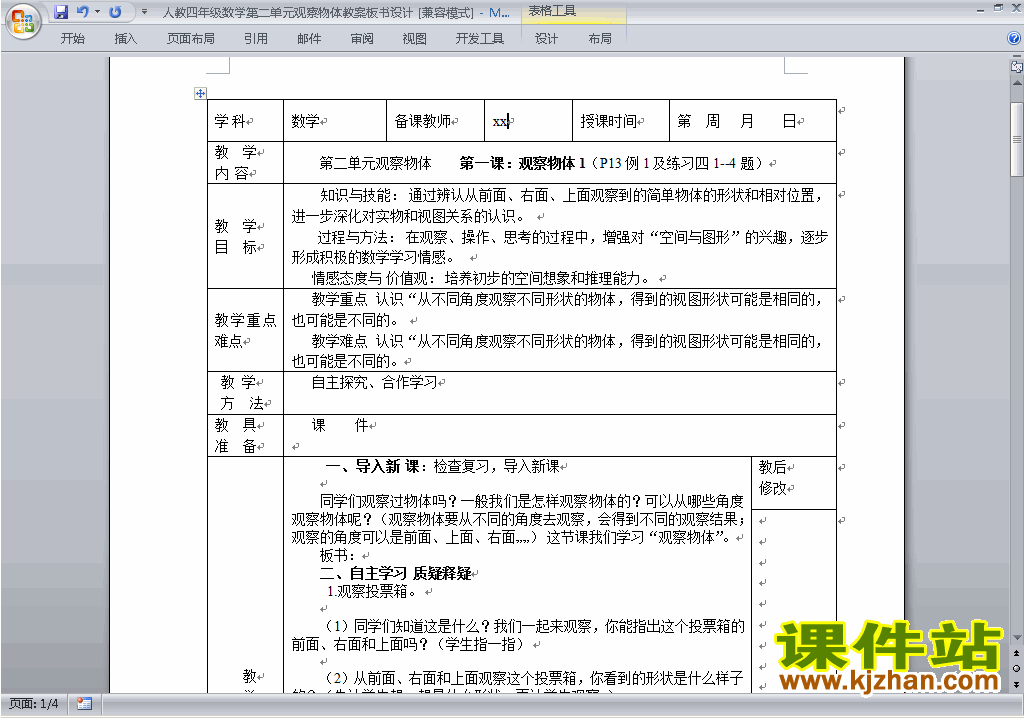Toggle the ruler button above the scrollbar

1016,67
